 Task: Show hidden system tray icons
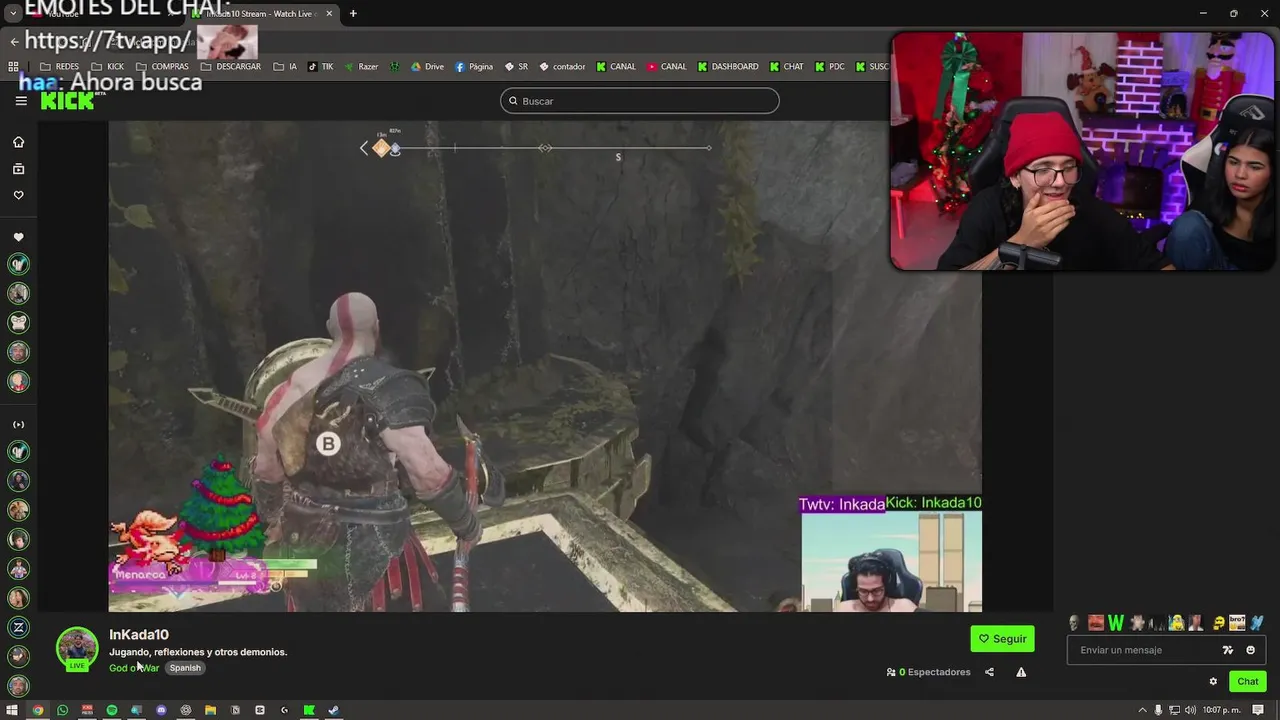[x=1142, y=710]
